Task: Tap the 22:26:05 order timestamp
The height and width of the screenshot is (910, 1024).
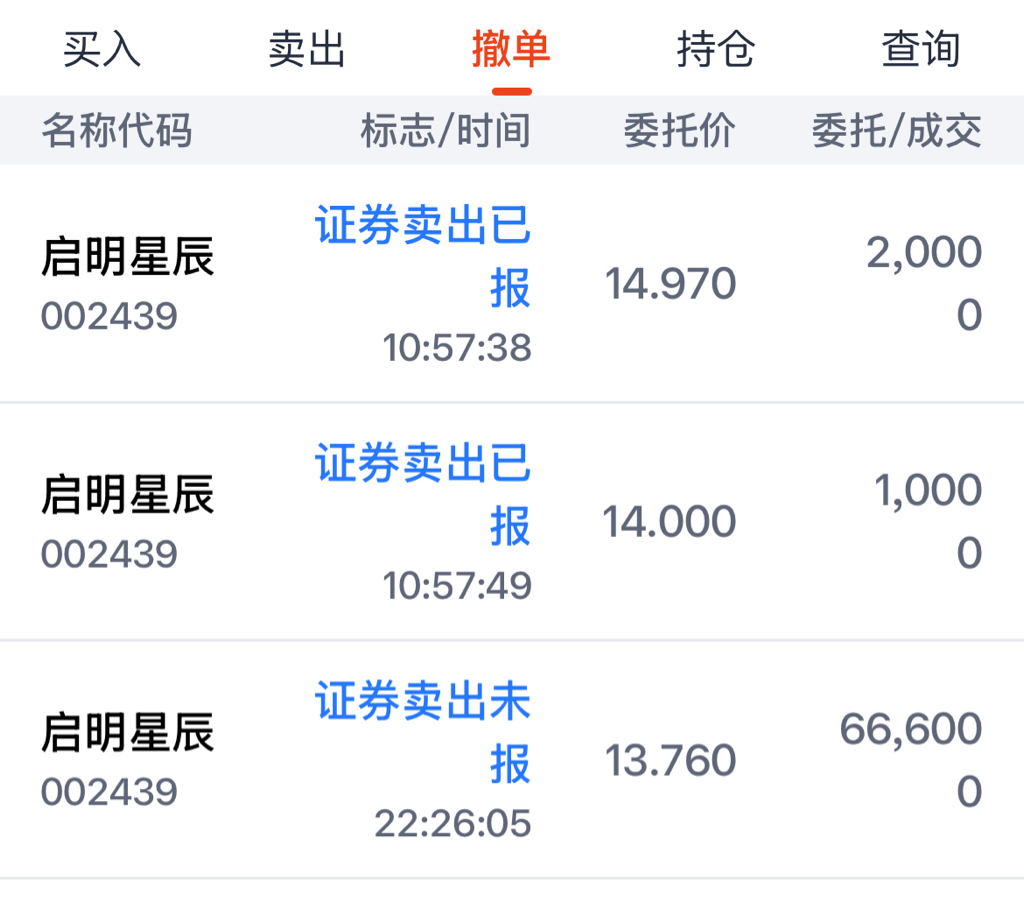Action: (453, 824)
